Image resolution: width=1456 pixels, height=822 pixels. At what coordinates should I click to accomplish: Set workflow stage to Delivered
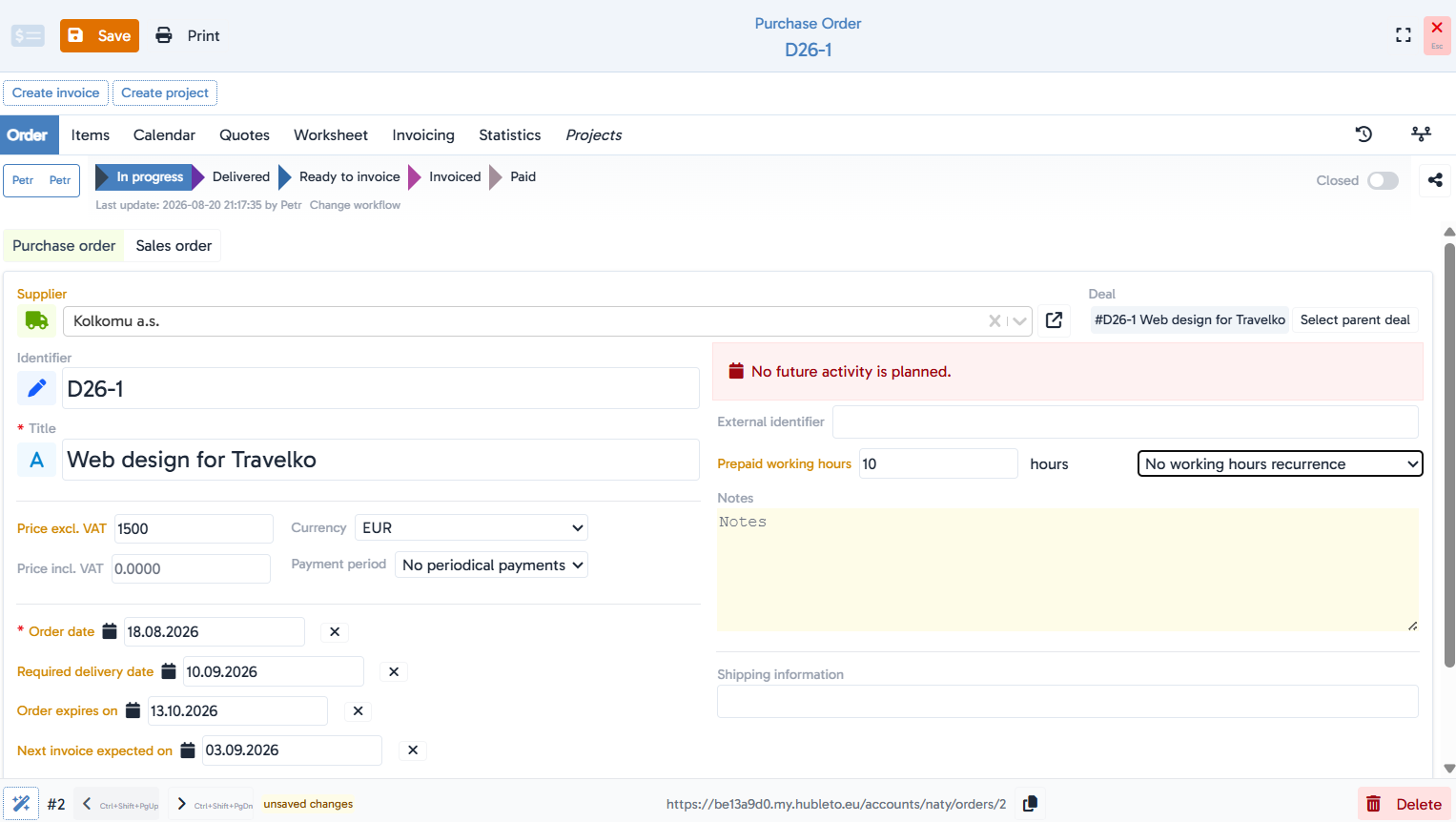(x=241, y=176)
